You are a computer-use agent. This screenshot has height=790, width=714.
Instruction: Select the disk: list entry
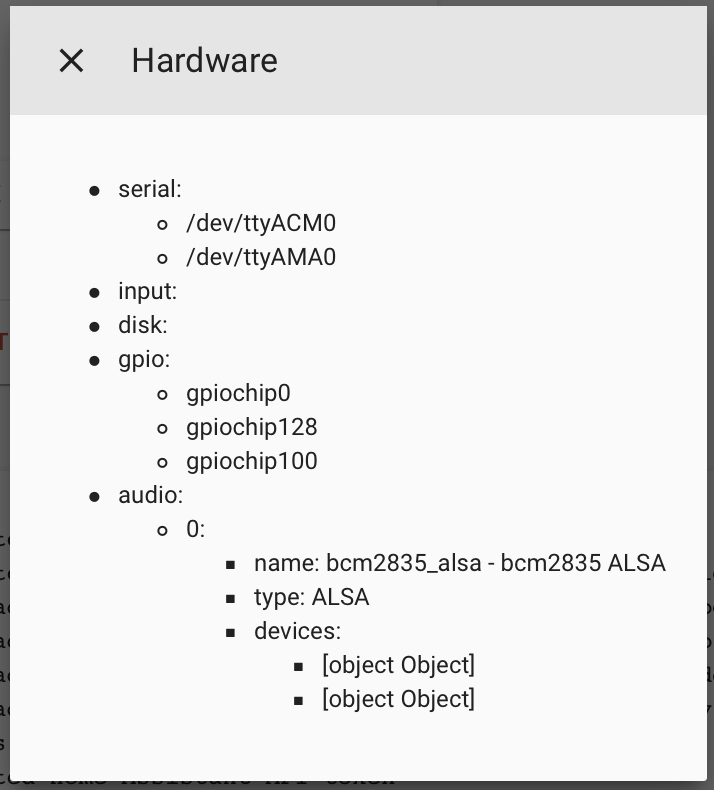tap(143, 325)
